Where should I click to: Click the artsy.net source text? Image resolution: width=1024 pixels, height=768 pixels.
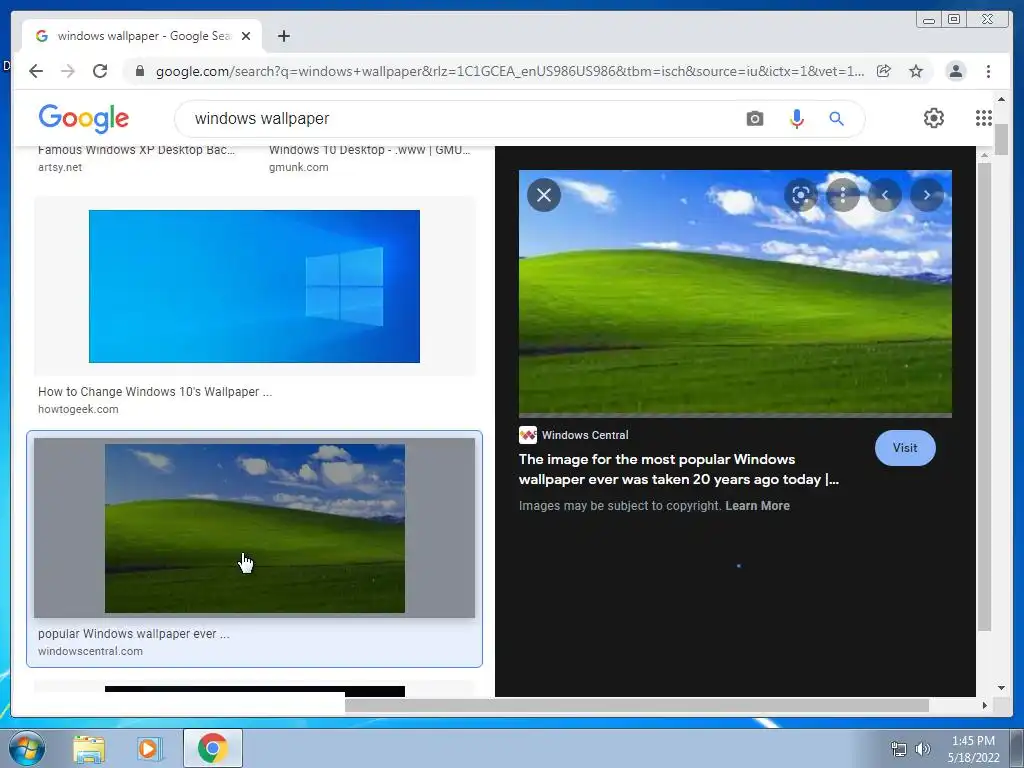60,167
